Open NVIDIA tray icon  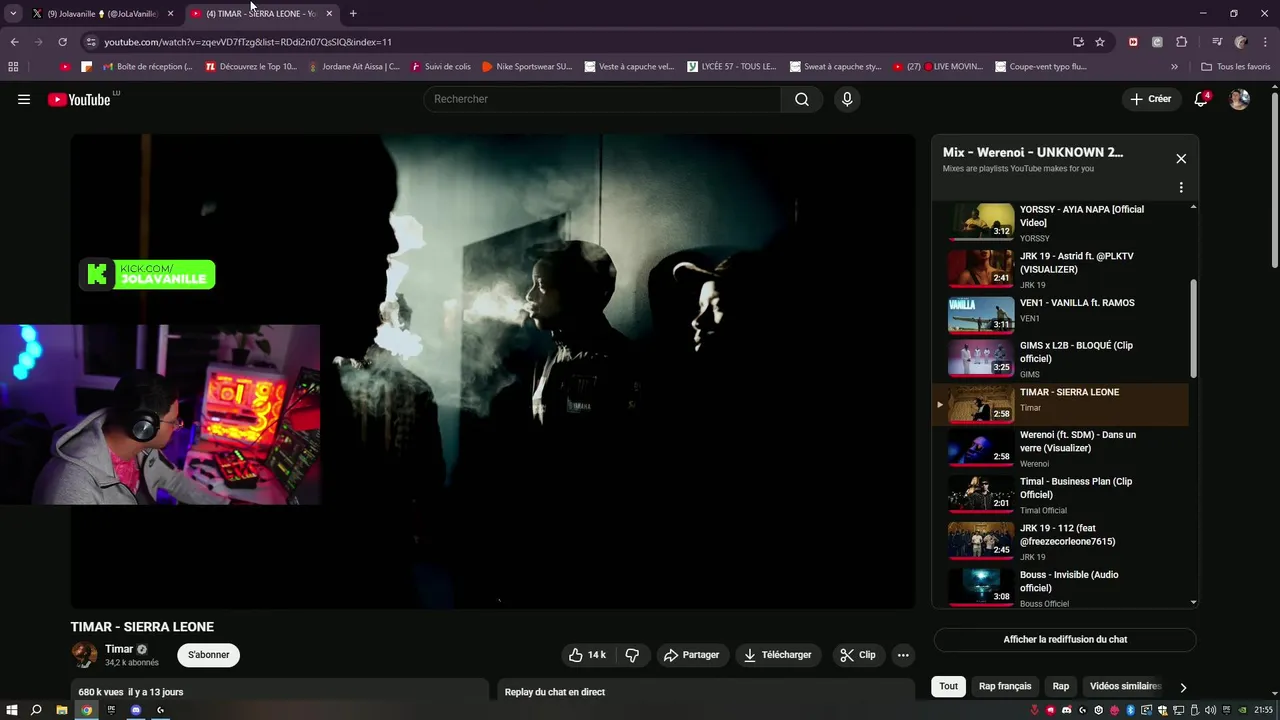[1242, 710]
